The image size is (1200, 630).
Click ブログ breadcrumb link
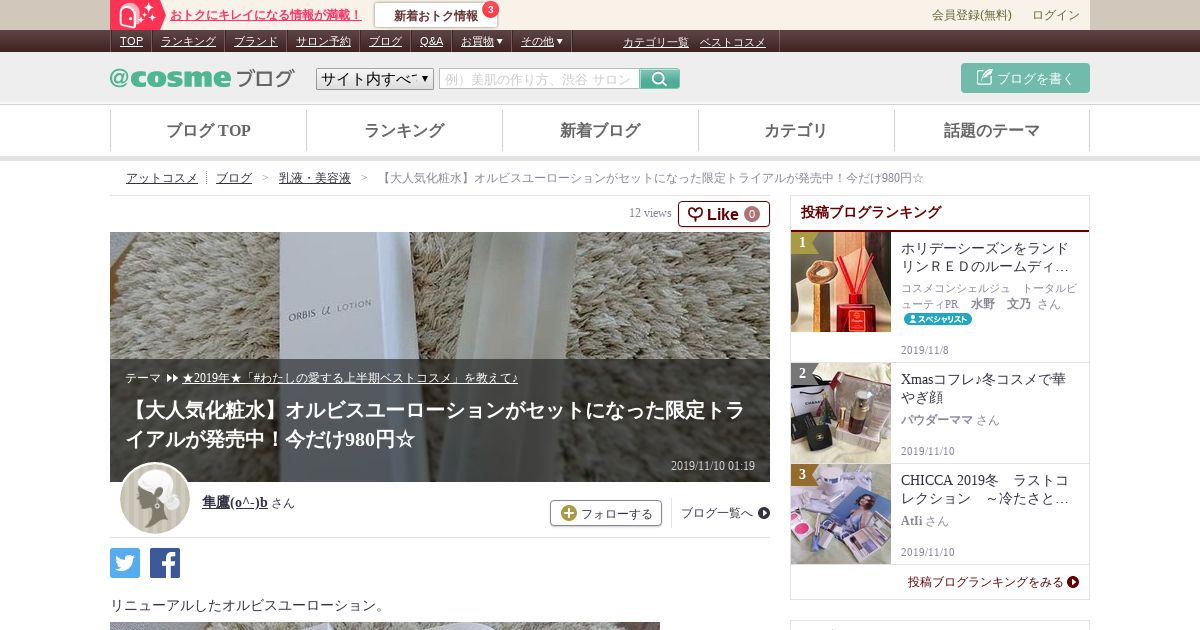point(234,178)
